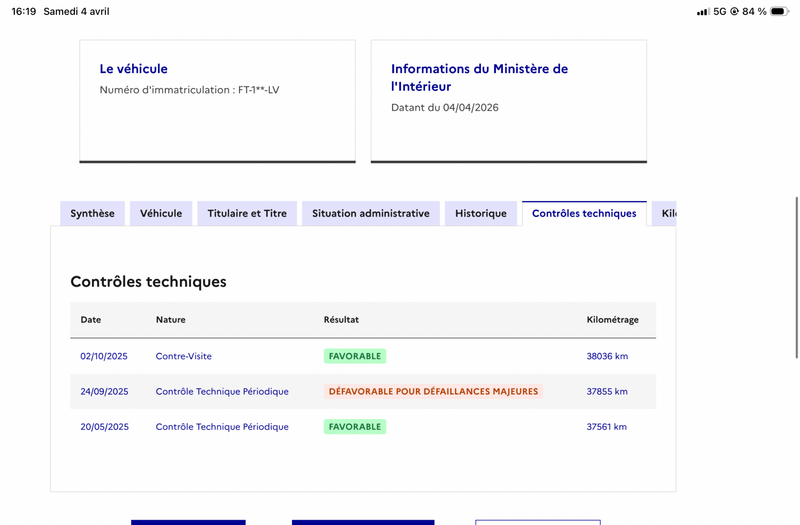Click Informations du Ministère de l'Intérieur heading
This screenshot has height=525, width=800.
coord(480,78)
